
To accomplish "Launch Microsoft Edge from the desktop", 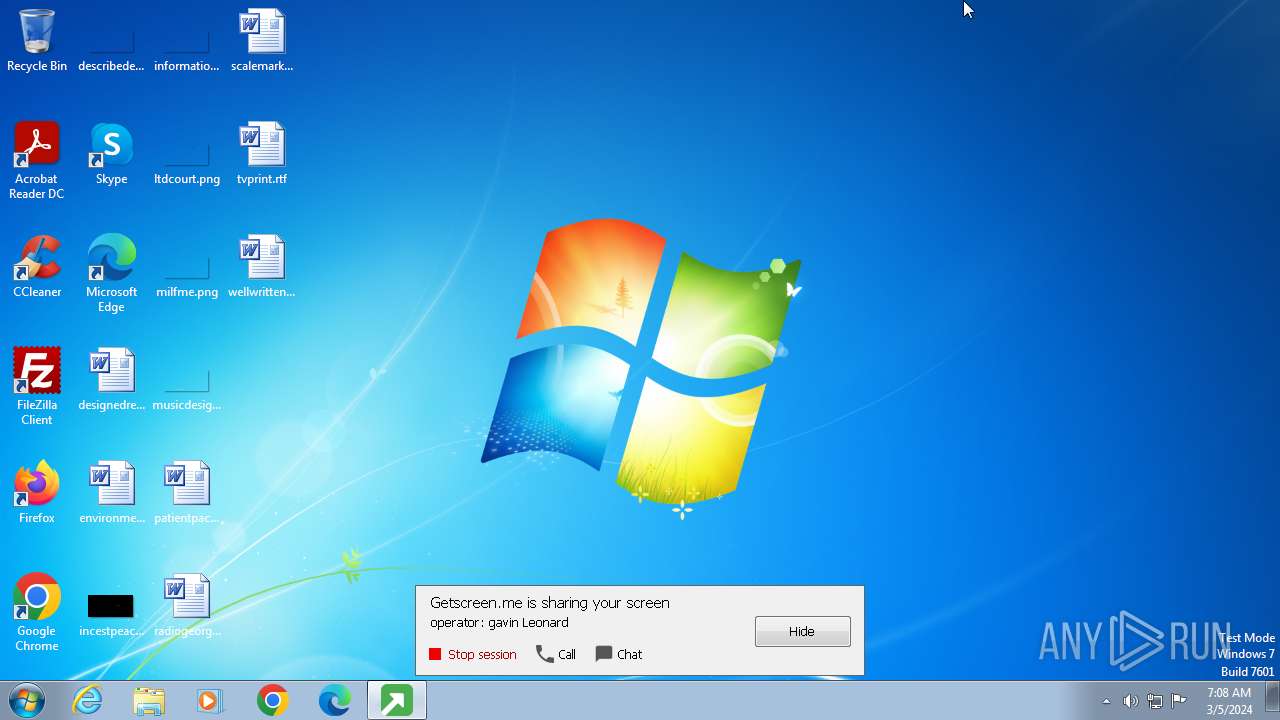I will coord(111,274).
